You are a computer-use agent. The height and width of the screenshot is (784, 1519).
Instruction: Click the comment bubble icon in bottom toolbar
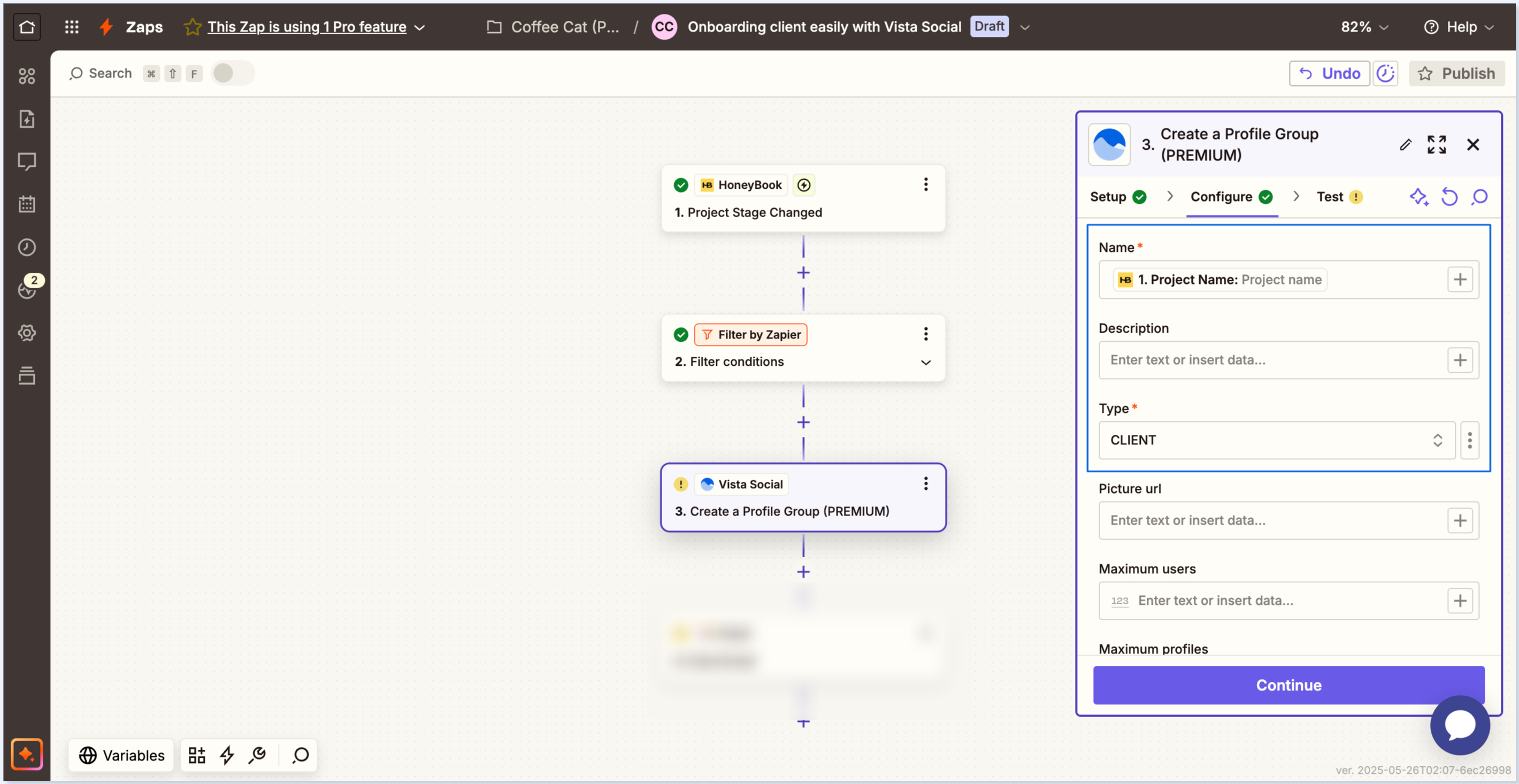click(x=301, y=755)
